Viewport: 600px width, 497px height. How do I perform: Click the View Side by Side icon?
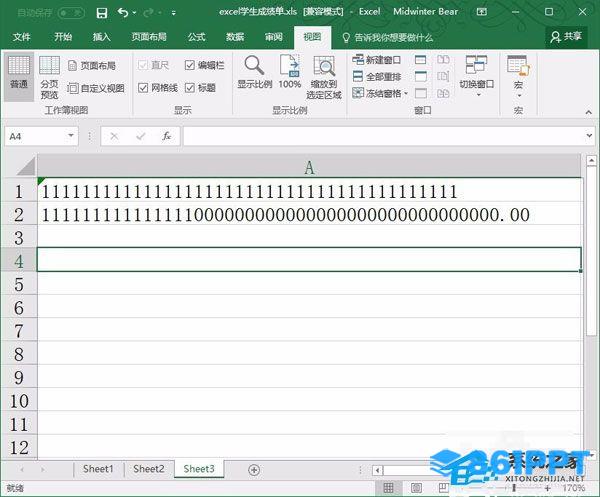click(443, 59)
